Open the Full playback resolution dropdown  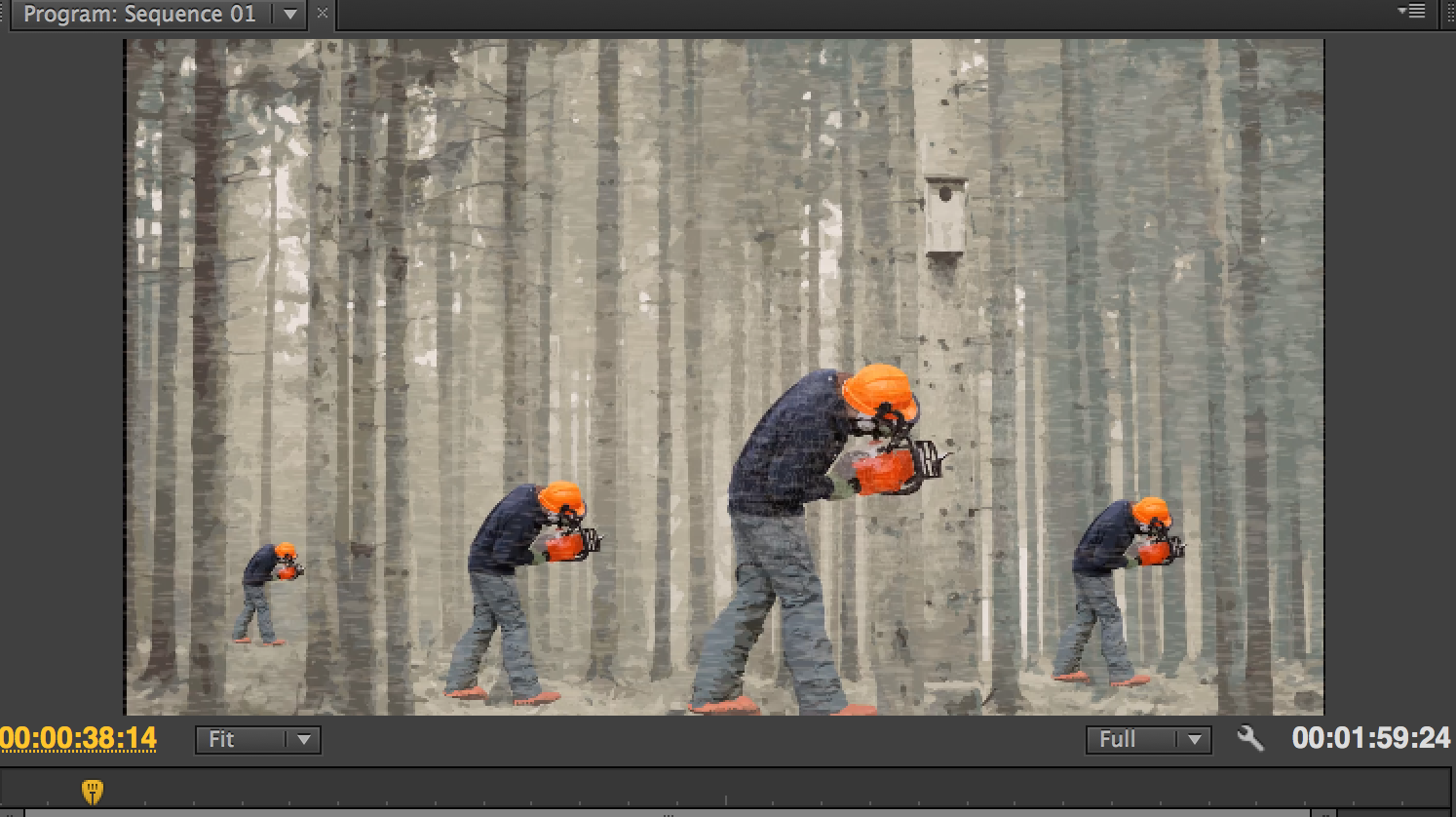coord(1148,740)
